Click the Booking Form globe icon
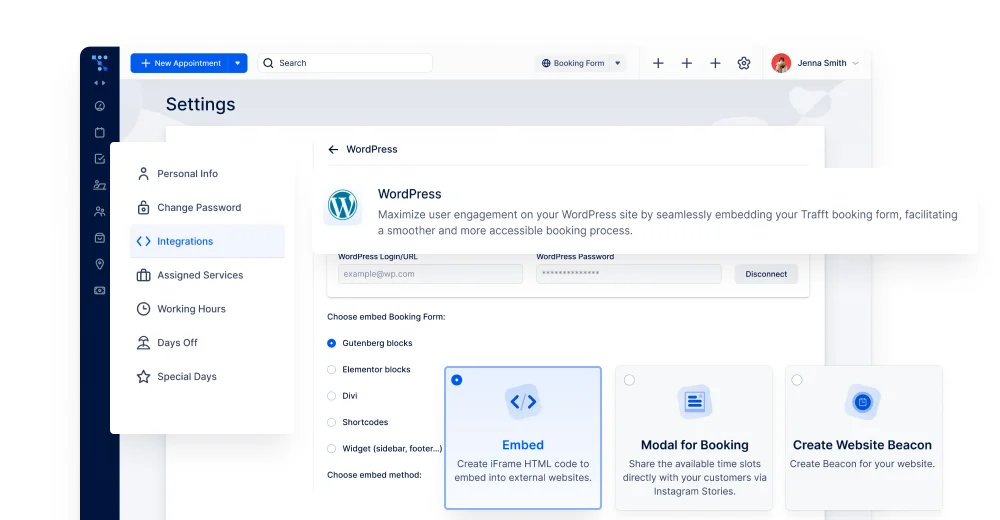The height and width of the screenshot is (520, 1000). 546,63
